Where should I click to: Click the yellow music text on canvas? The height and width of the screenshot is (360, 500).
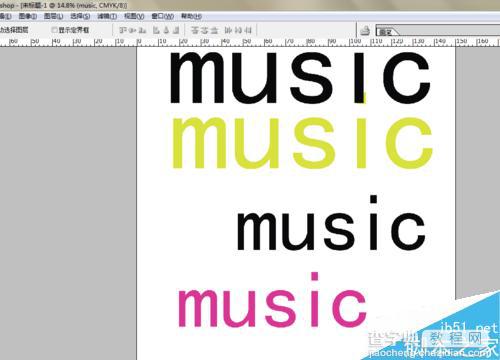click(x=302, y=143)
